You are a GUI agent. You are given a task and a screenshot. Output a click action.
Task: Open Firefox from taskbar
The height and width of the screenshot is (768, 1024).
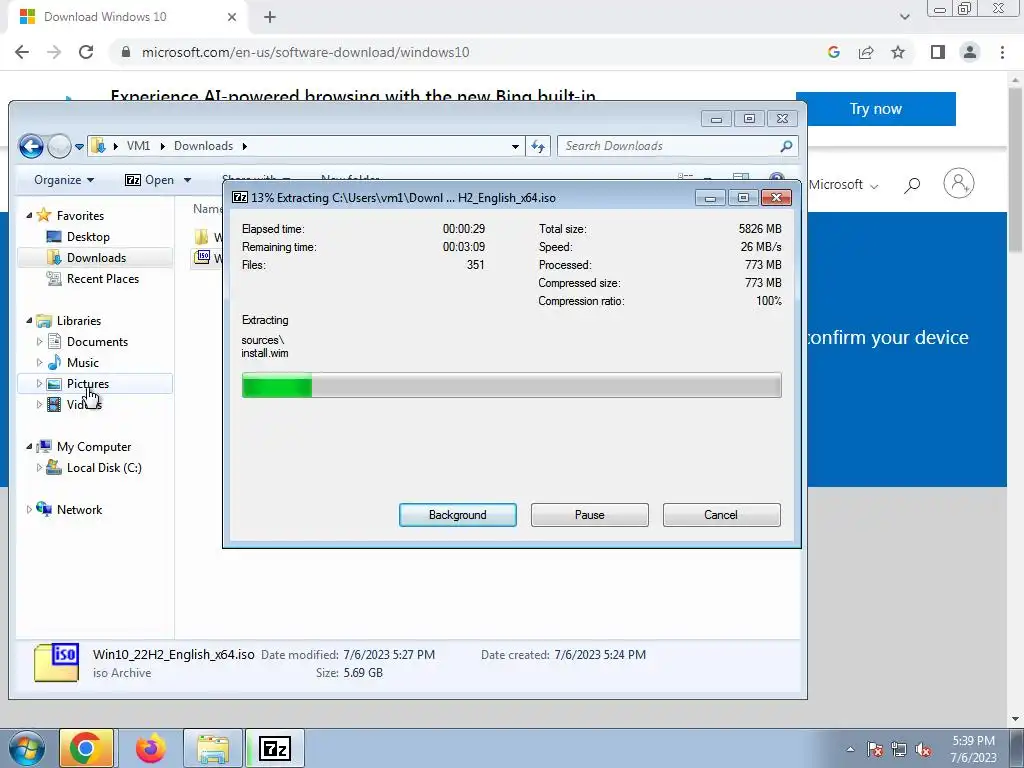pyautogui.click(x=150, y=748)
